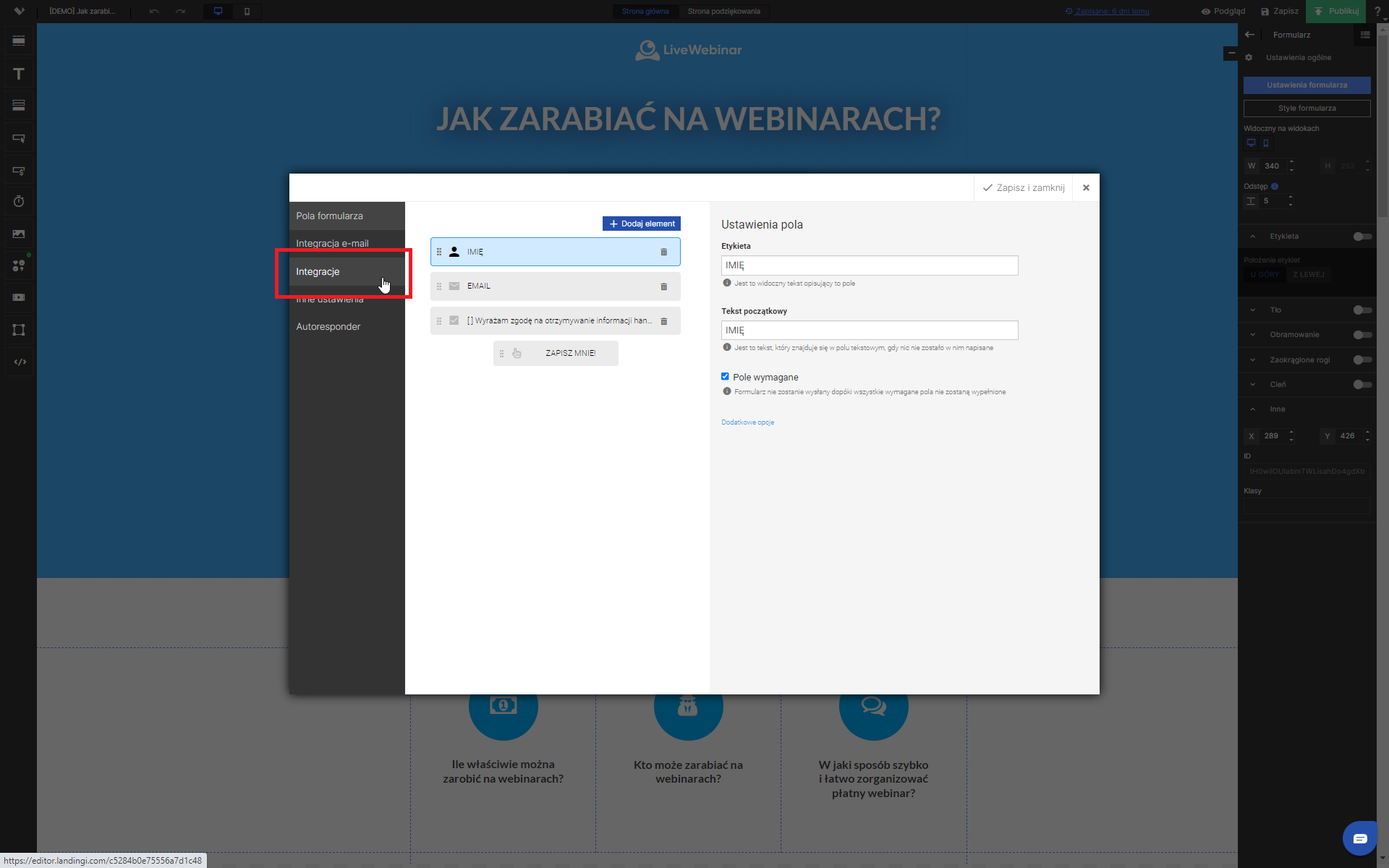Uncheck the Pole wymagane checkbox
Viewport: 1389px width, 868px height.
[725, 377]
